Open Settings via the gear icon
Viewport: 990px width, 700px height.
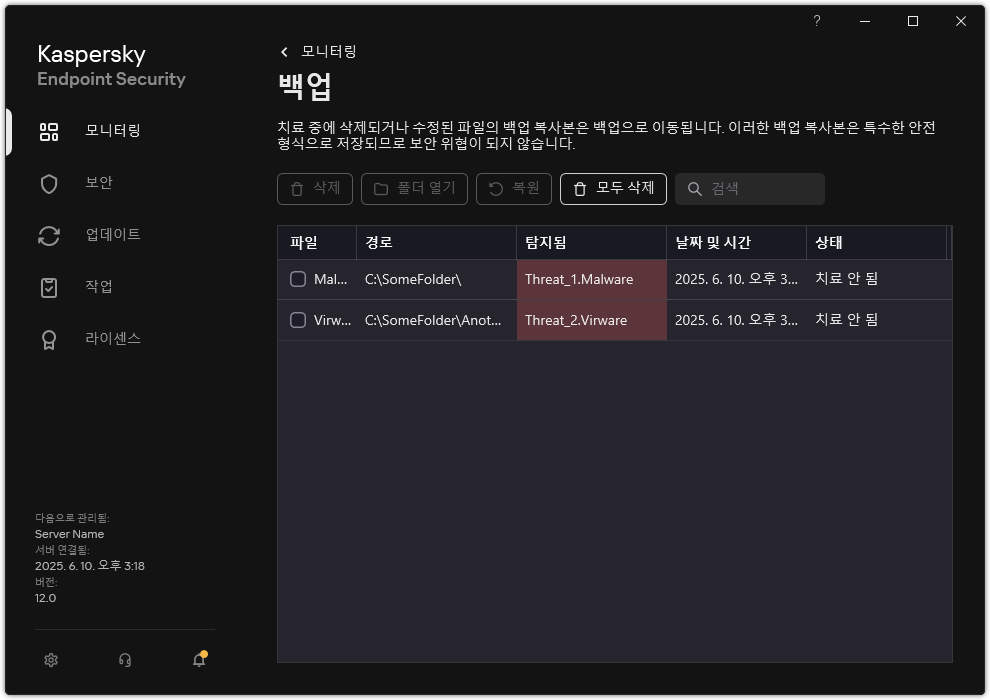point(50,660)
